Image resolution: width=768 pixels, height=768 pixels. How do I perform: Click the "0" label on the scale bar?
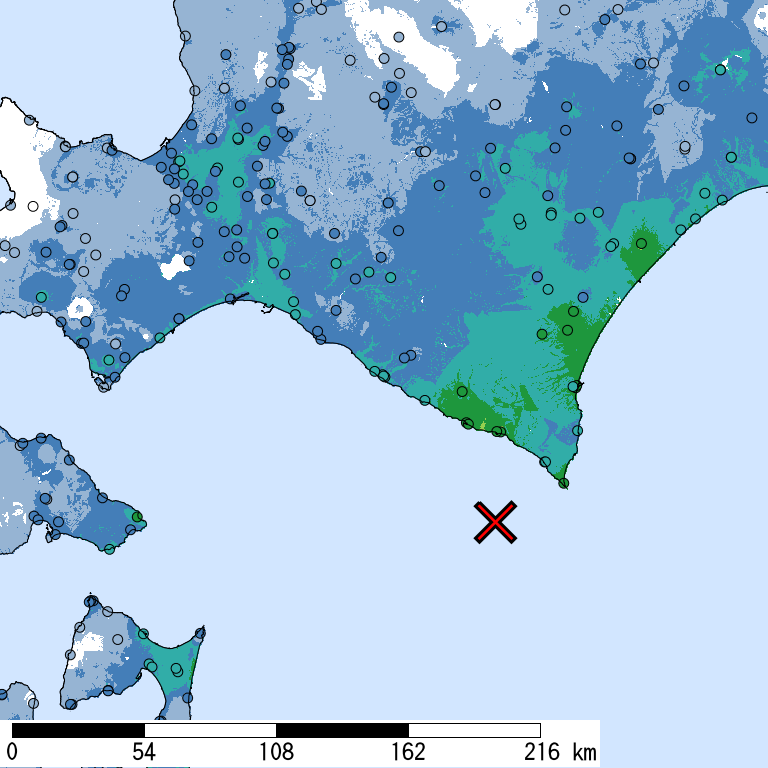(12, 752)
